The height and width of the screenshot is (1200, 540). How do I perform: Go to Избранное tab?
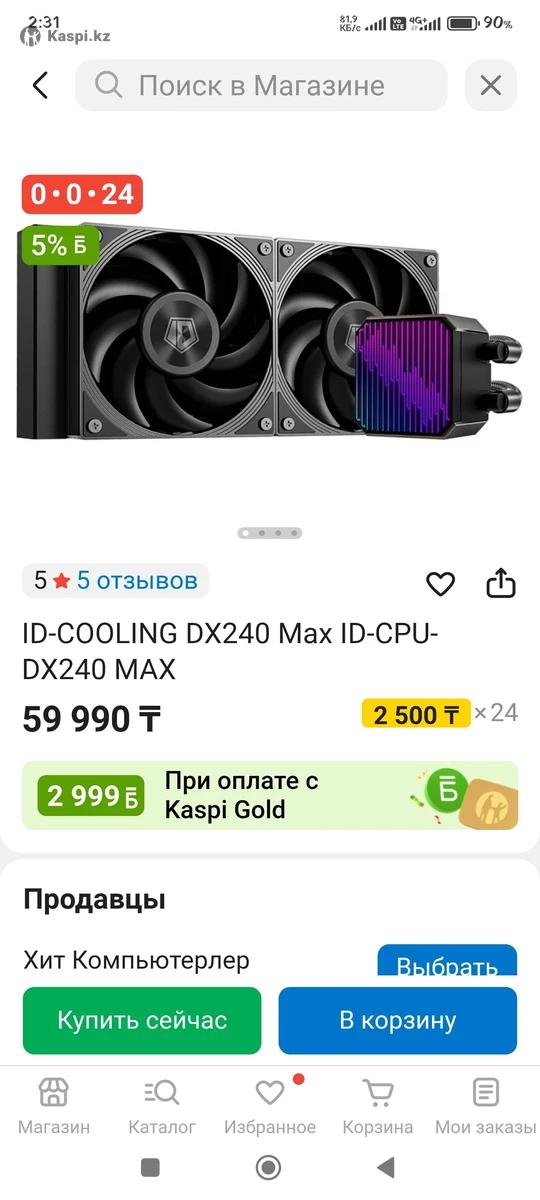270,1106
